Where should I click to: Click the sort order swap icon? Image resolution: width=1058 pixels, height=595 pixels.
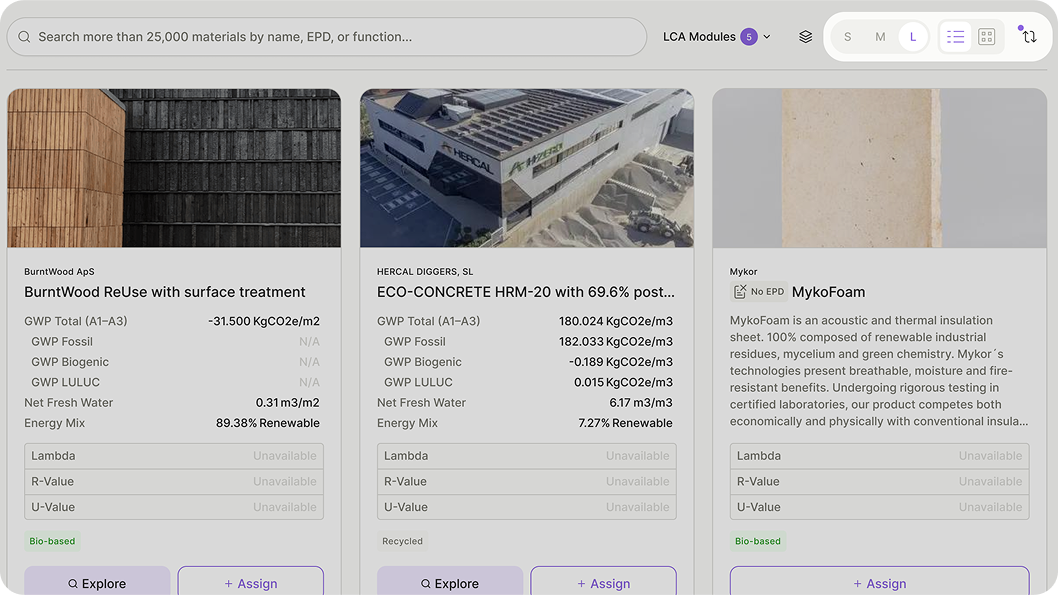1028,36
